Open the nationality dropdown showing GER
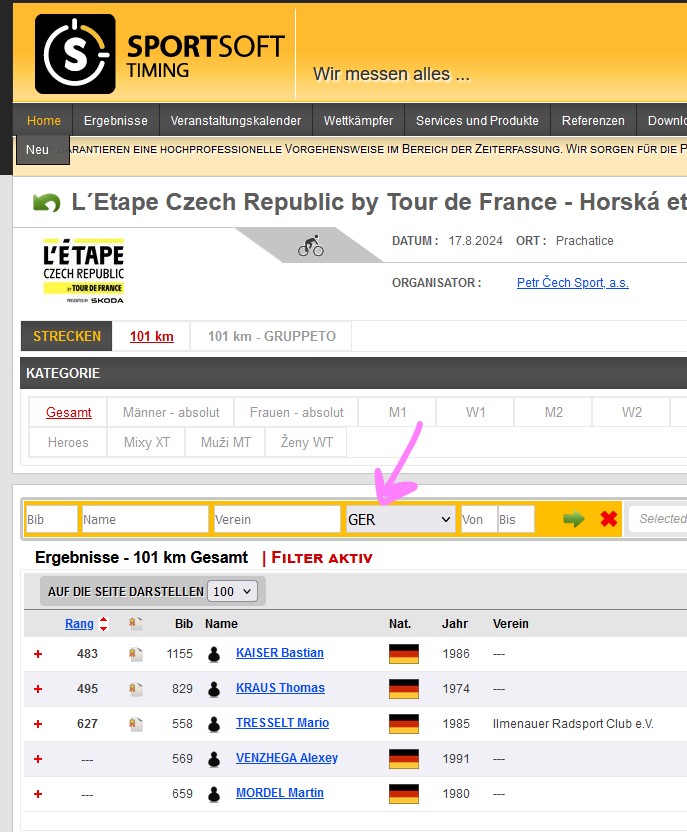 pyautogui.click(x=400, y=519)
